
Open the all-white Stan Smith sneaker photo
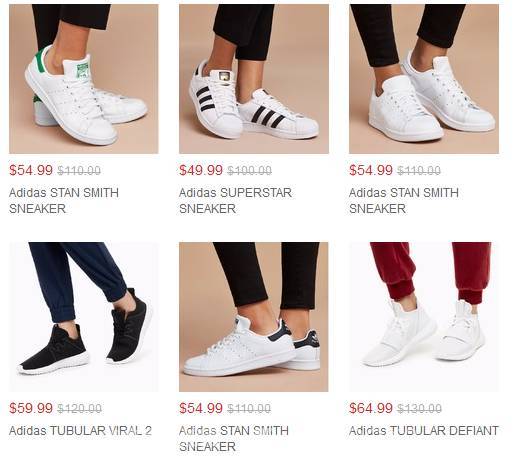click(424, 79)
